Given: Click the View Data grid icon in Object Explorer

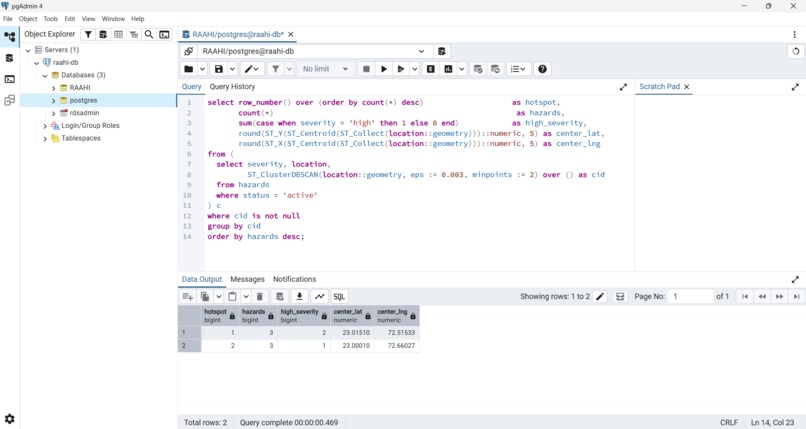Looking at the screenshot, I should coord(118,34).
